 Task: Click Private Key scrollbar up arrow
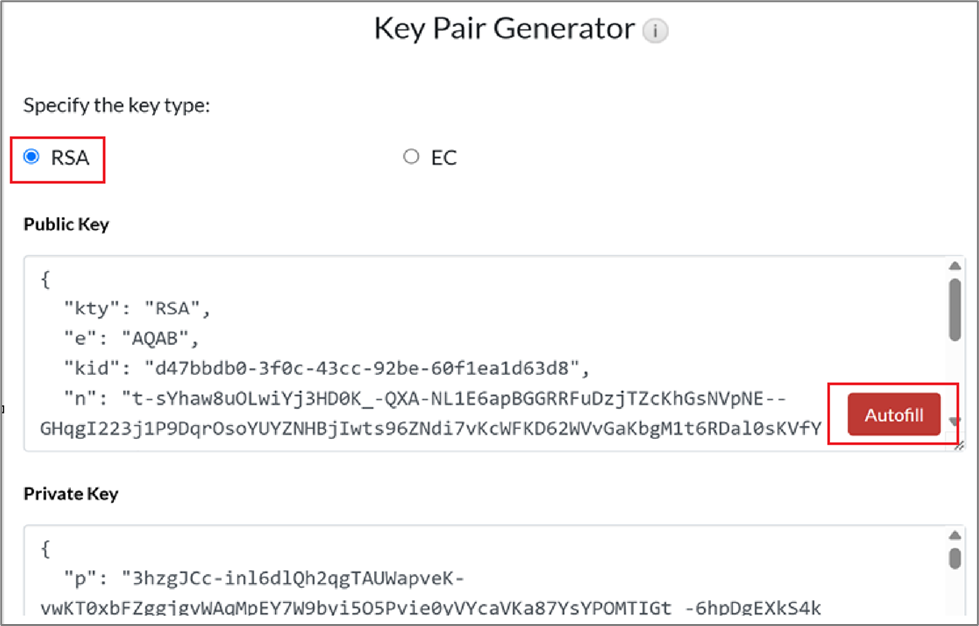click(x=955, y=536)
